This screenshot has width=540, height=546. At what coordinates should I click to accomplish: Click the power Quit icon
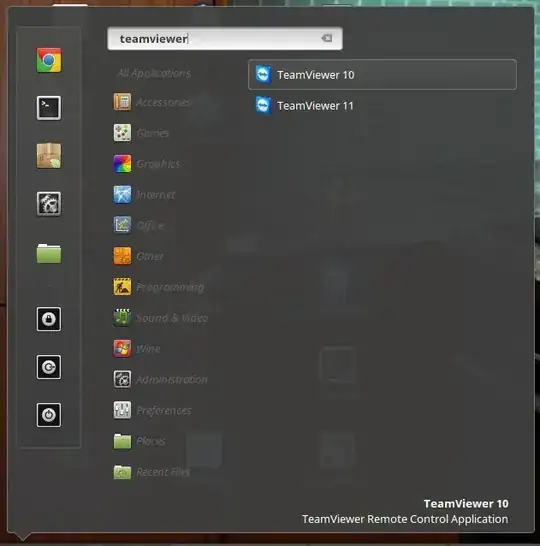(49, 415)
